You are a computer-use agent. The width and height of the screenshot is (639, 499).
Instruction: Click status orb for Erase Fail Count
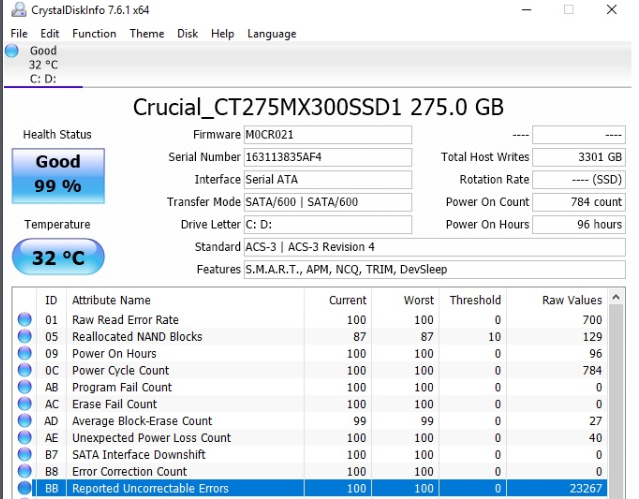click(25, 404)
